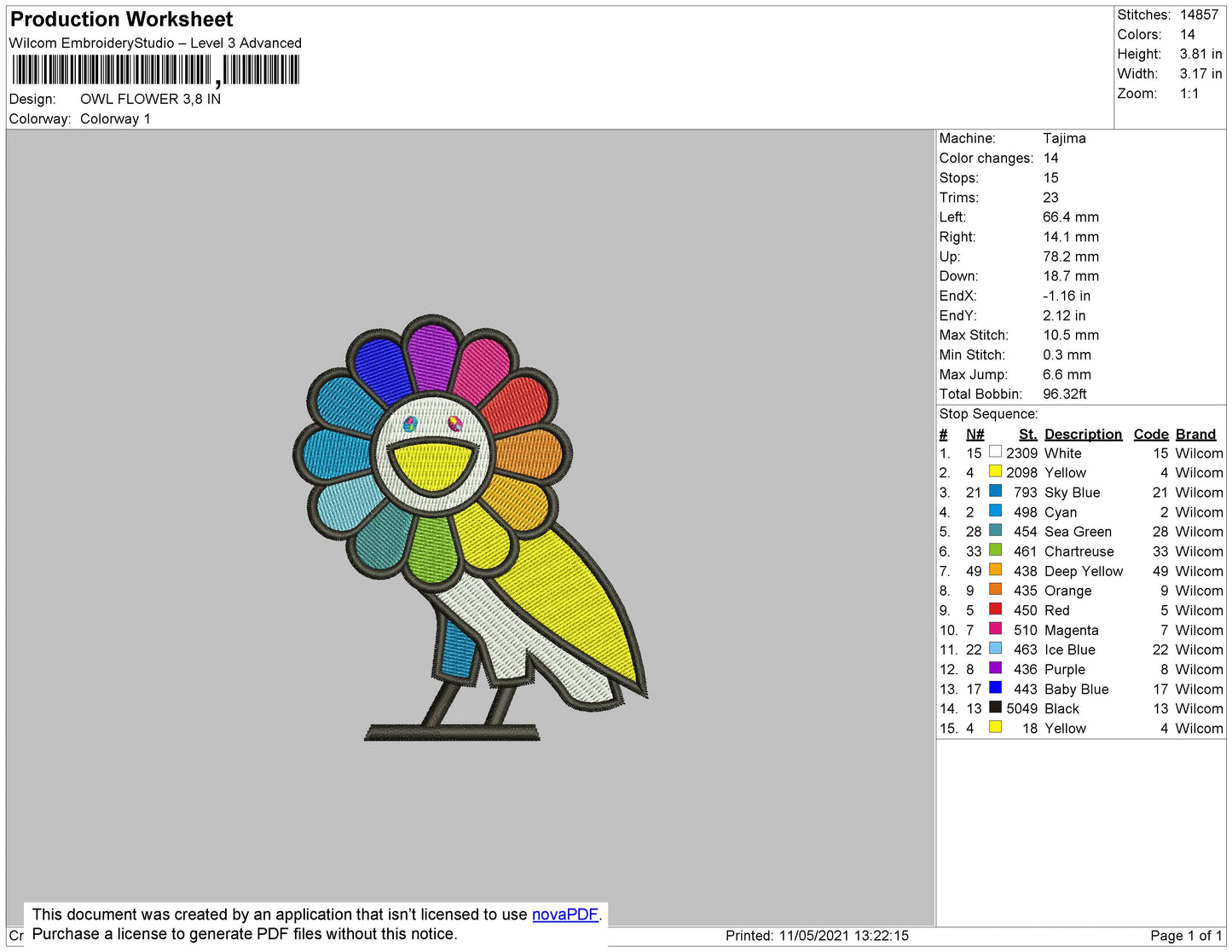Click the left value '66.4 mm'
Screen dimensions: 1232x952
[1071, 217]
